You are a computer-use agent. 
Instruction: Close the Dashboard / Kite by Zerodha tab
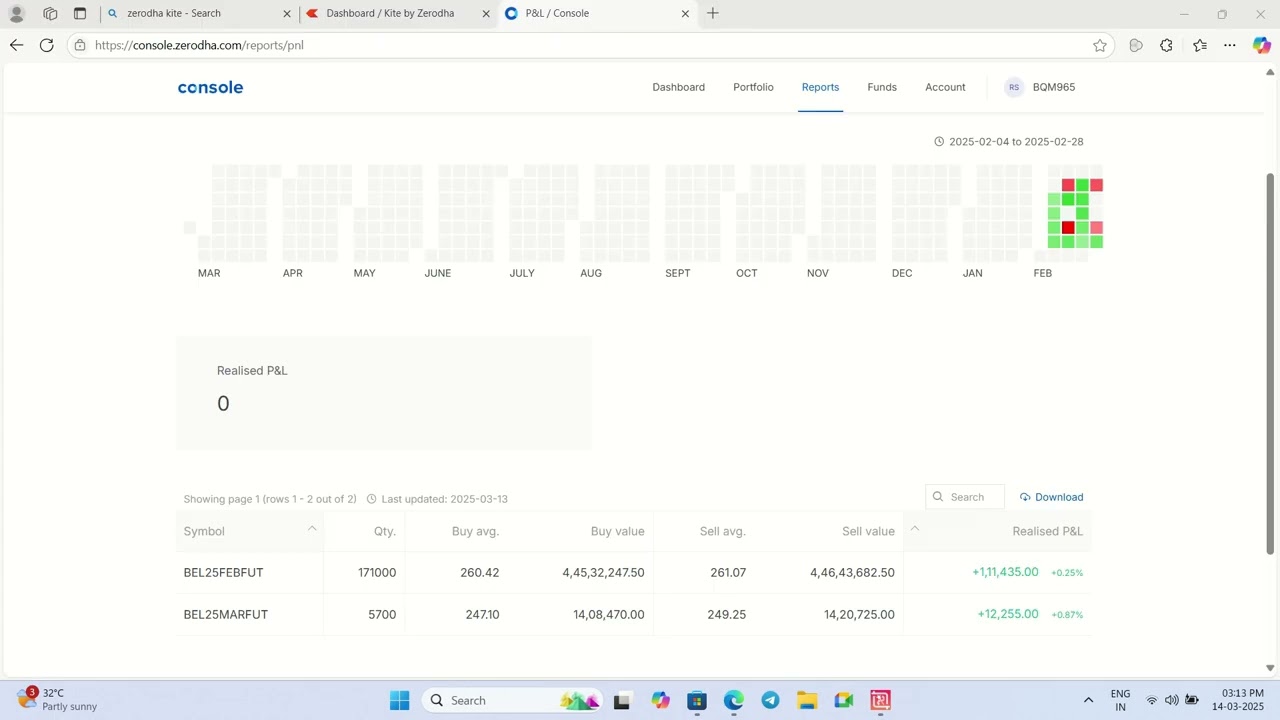click(x=486, y=14)
